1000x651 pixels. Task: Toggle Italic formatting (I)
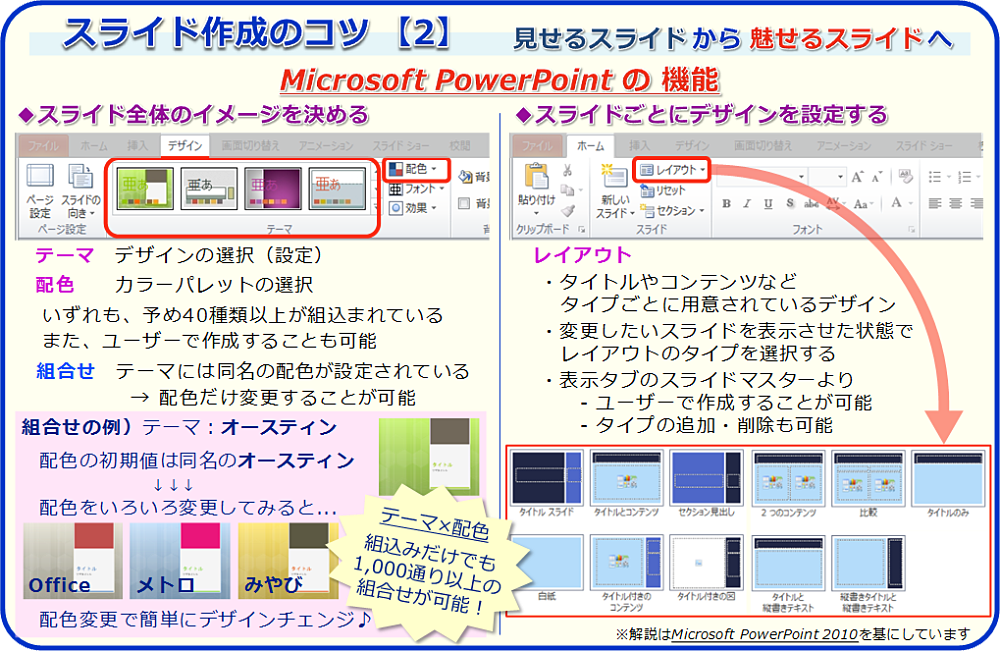tap(747, 203)
